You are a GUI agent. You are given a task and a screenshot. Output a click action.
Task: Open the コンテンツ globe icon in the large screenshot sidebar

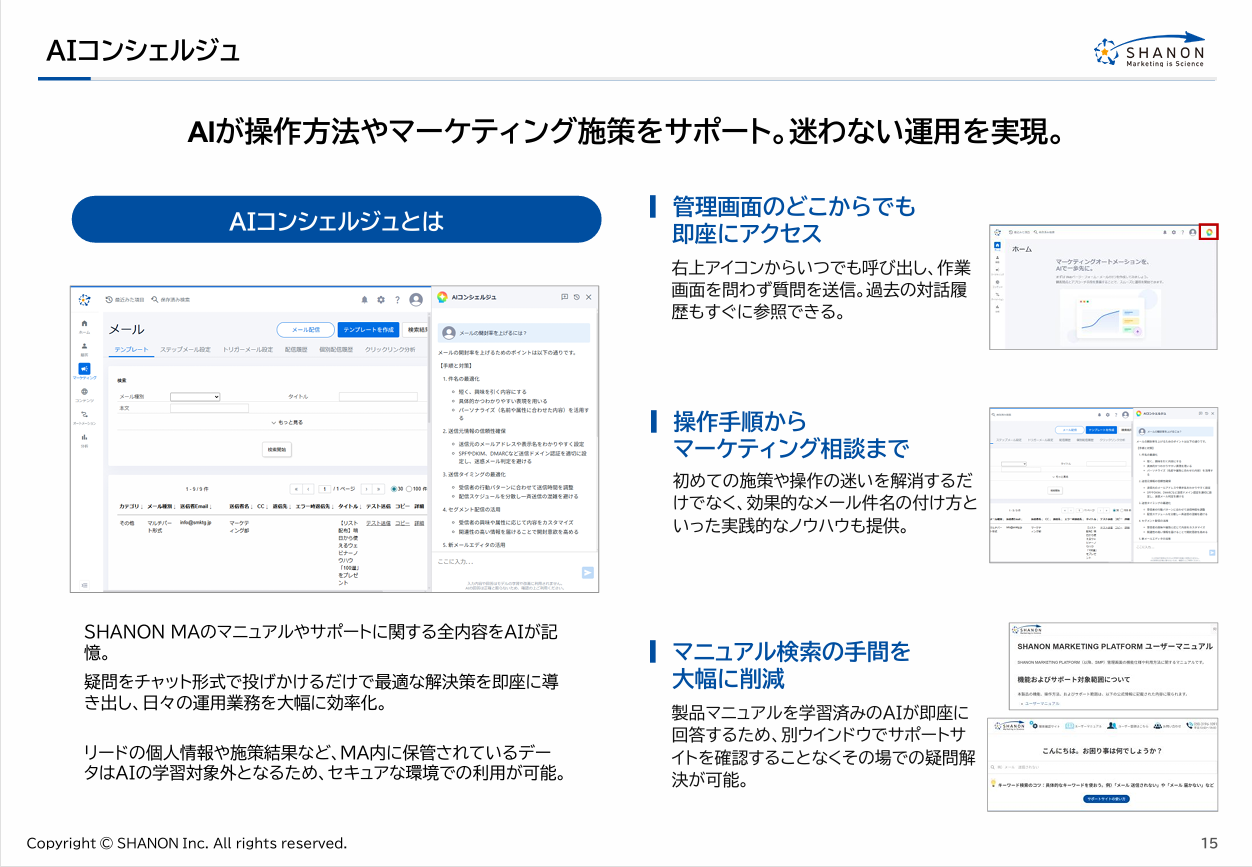pyautogui.click(x=84, y=391)
